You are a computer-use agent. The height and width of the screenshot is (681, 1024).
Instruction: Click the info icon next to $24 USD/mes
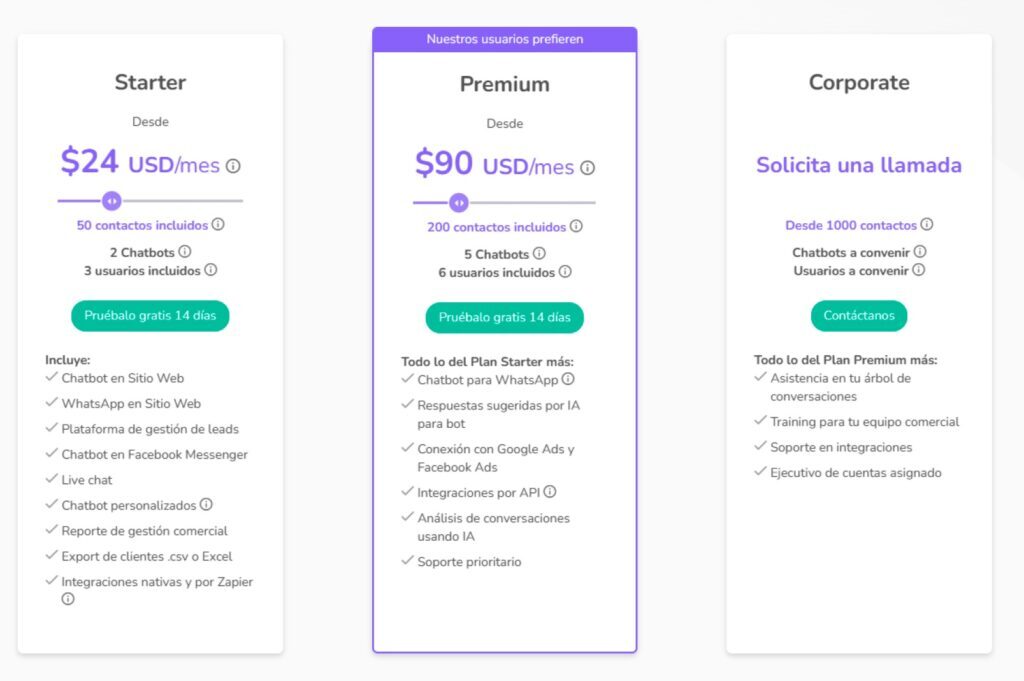231,167
